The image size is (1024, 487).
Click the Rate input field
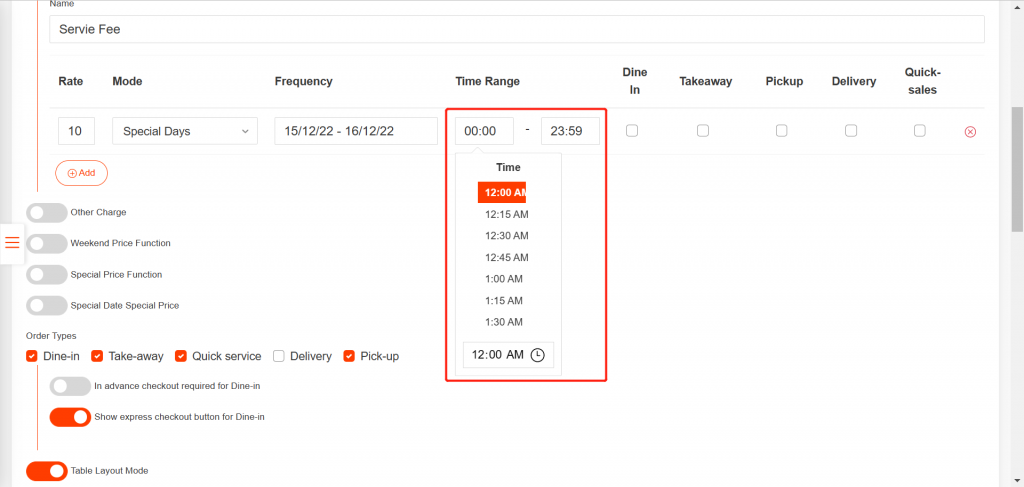pyautogui.click(x=76, y=131)
